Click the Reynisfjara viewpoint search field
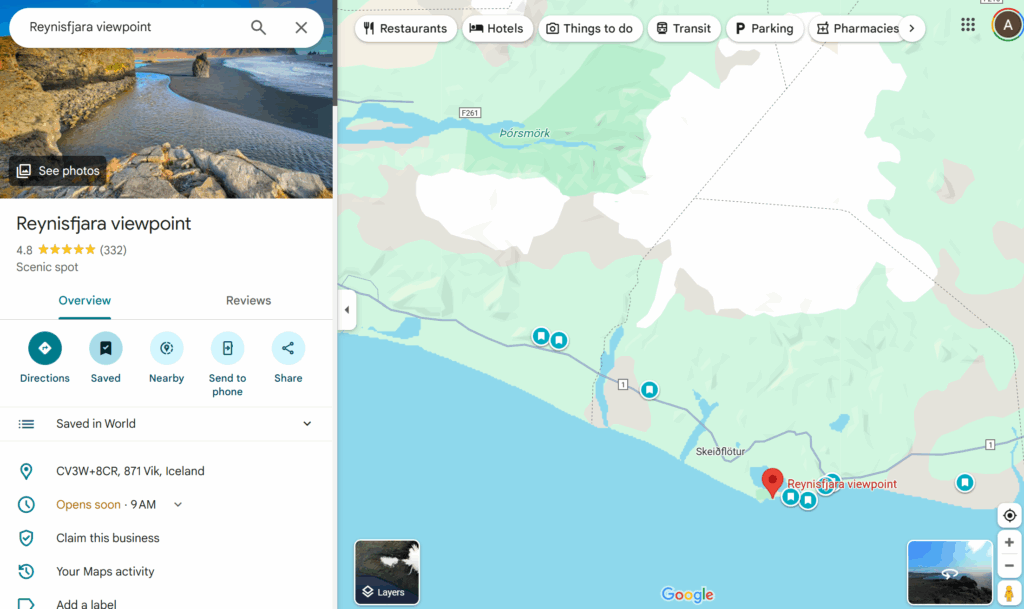This screenshot has height=609, width=1024. [134, 27]
